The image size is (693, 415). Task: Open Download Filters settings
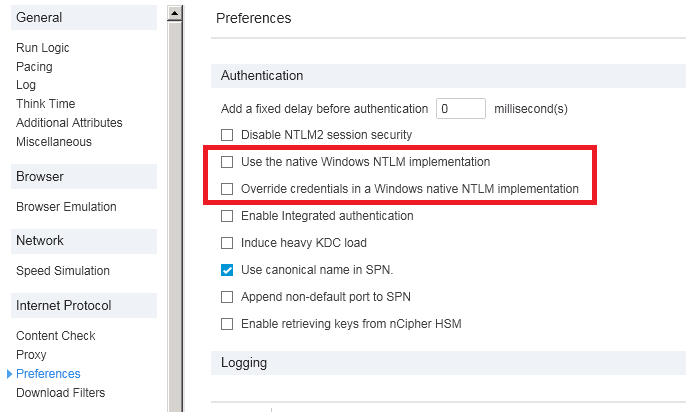60,393
